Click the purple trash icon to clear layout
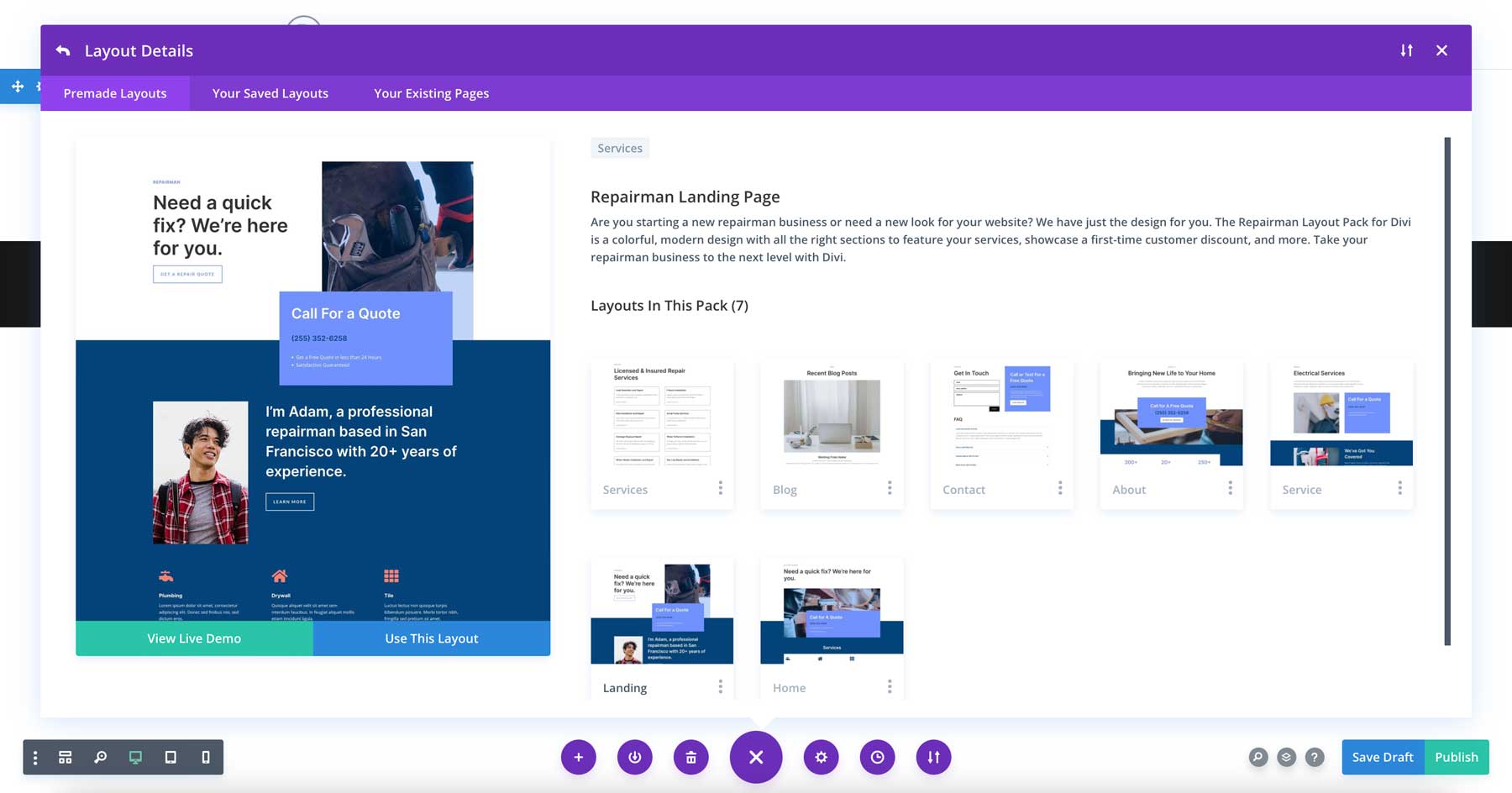Screen dimensions: 1512x793 click(690, 757)
